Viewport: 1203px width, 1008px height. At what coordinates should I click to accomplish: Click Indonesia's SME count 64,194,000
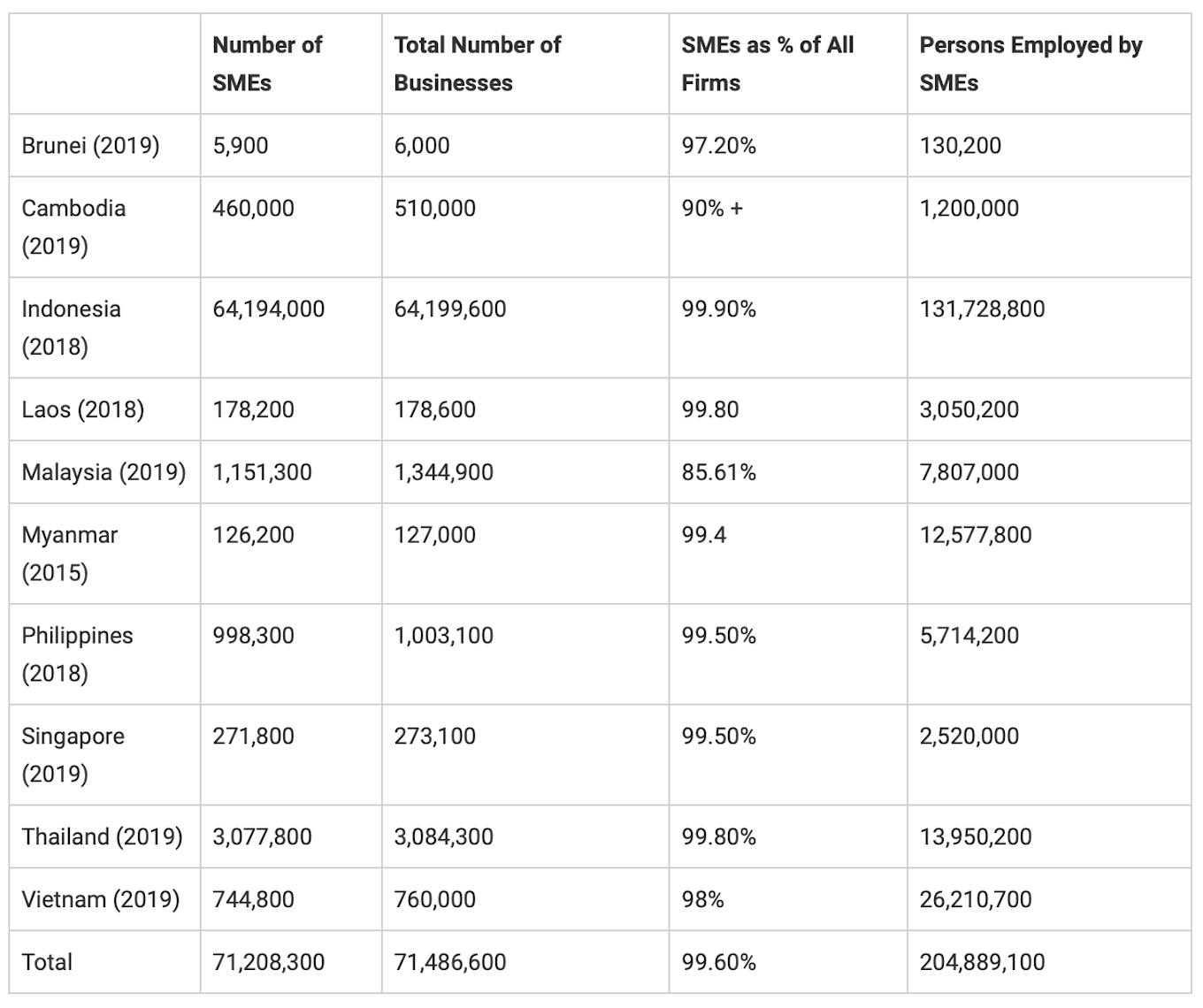[268, 309]
